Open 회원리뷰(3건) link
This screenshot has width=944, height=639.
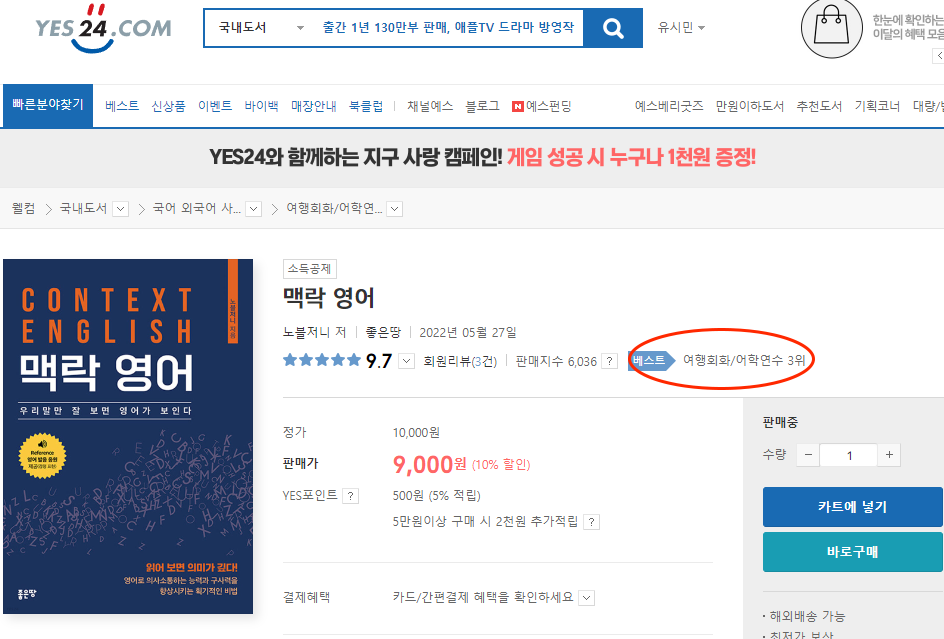click(460, 361)
